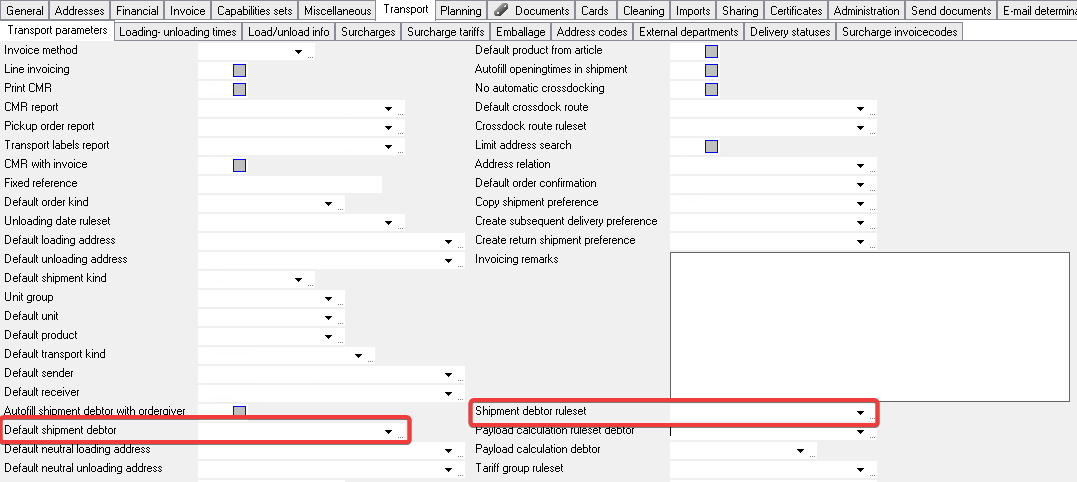Image resolution: width=1077 pixels, height=482 pixels.
Task: Open the Addresses tab
Action: (80, 11)
